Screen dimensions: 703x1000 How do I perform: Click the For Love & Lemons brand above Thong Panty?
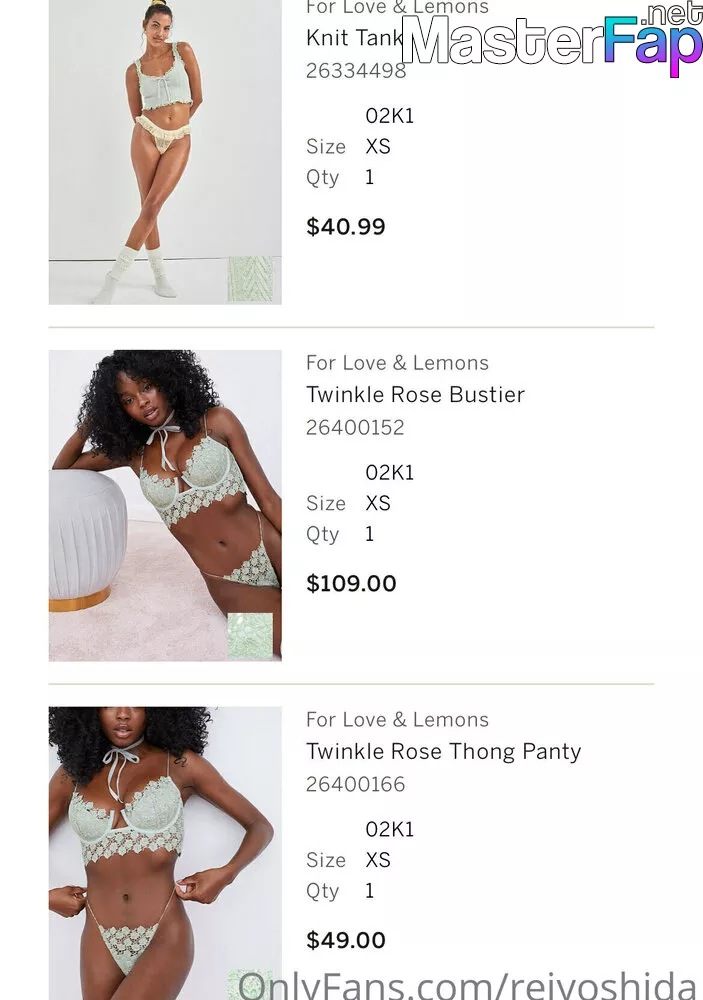point(397,719)
